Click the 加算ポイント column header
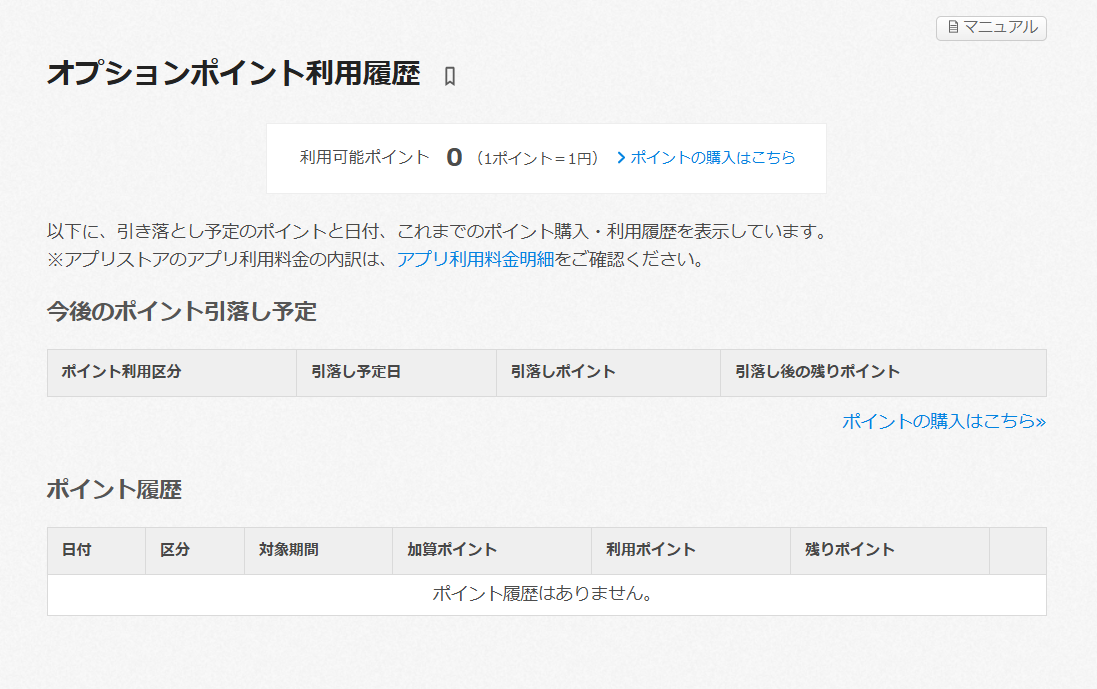 click(452, 550)
